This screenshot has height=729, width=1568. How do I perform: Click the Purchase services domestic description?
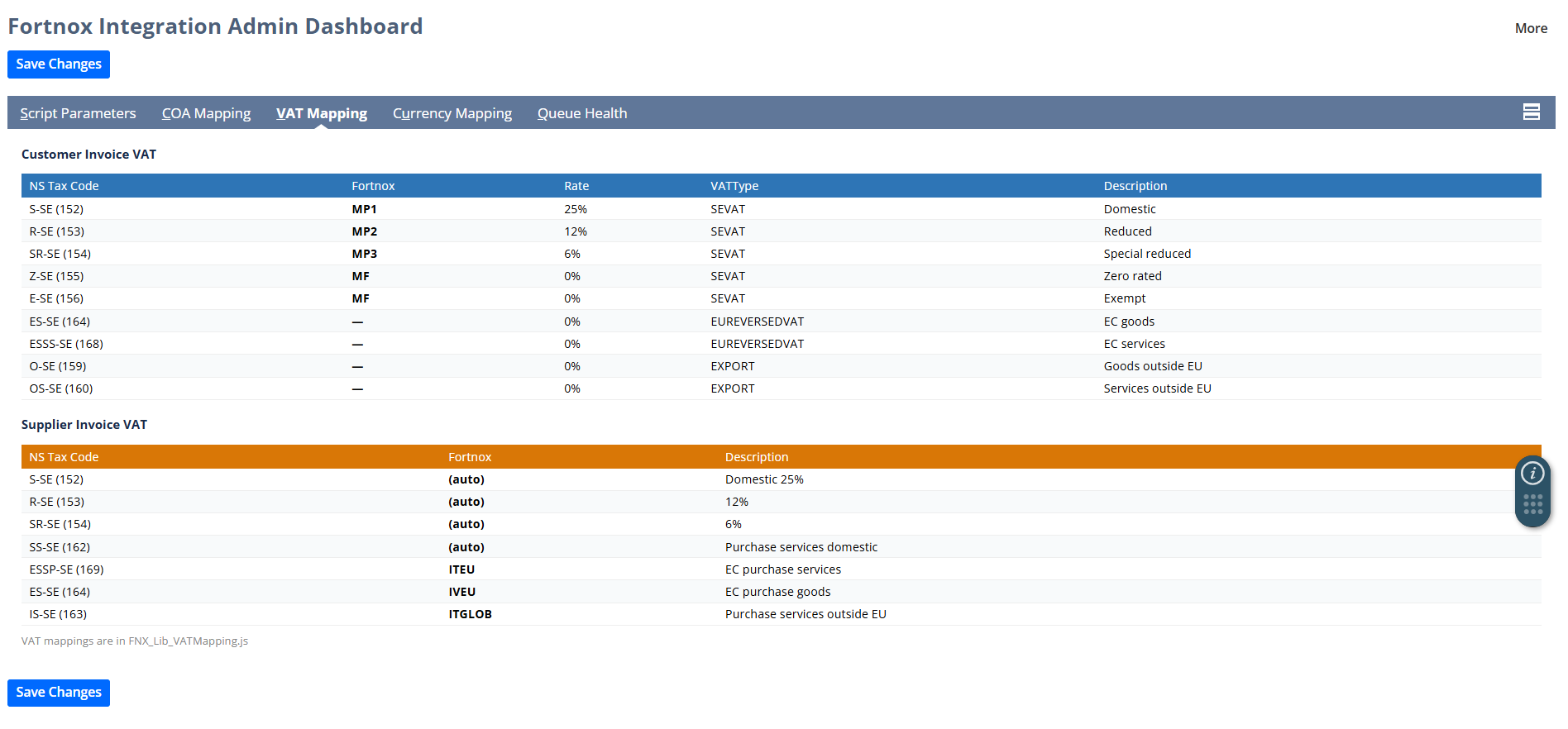click(801, 547)
